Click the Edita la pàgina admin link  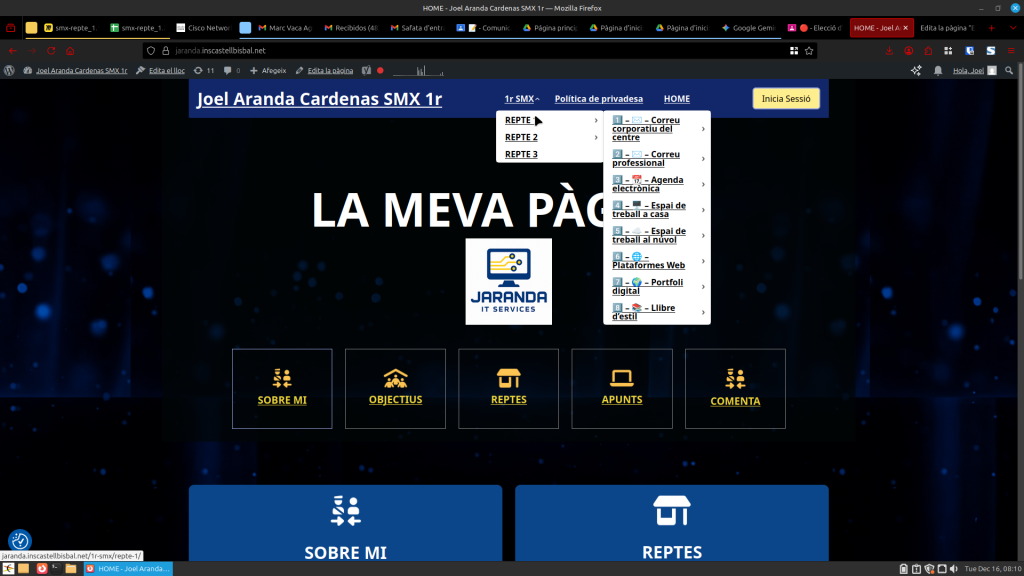click(x=330, y=71)
